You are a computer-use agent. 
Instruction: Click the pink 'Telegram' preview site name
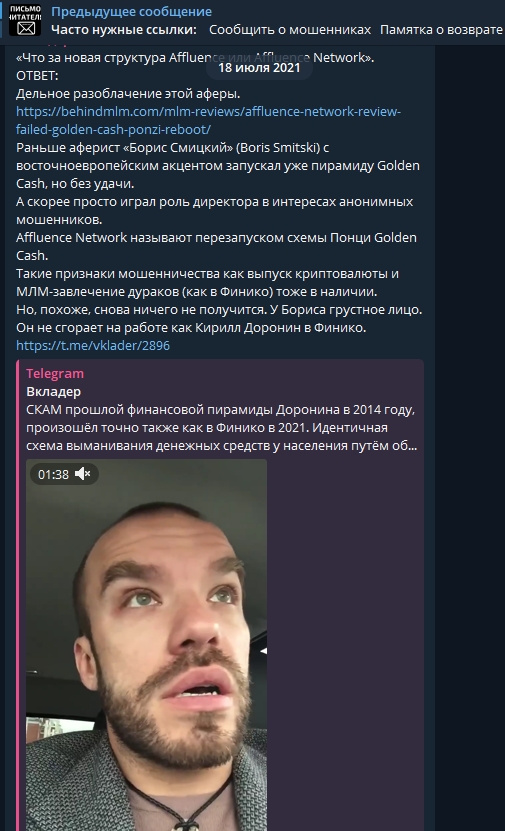coord(55,374)
